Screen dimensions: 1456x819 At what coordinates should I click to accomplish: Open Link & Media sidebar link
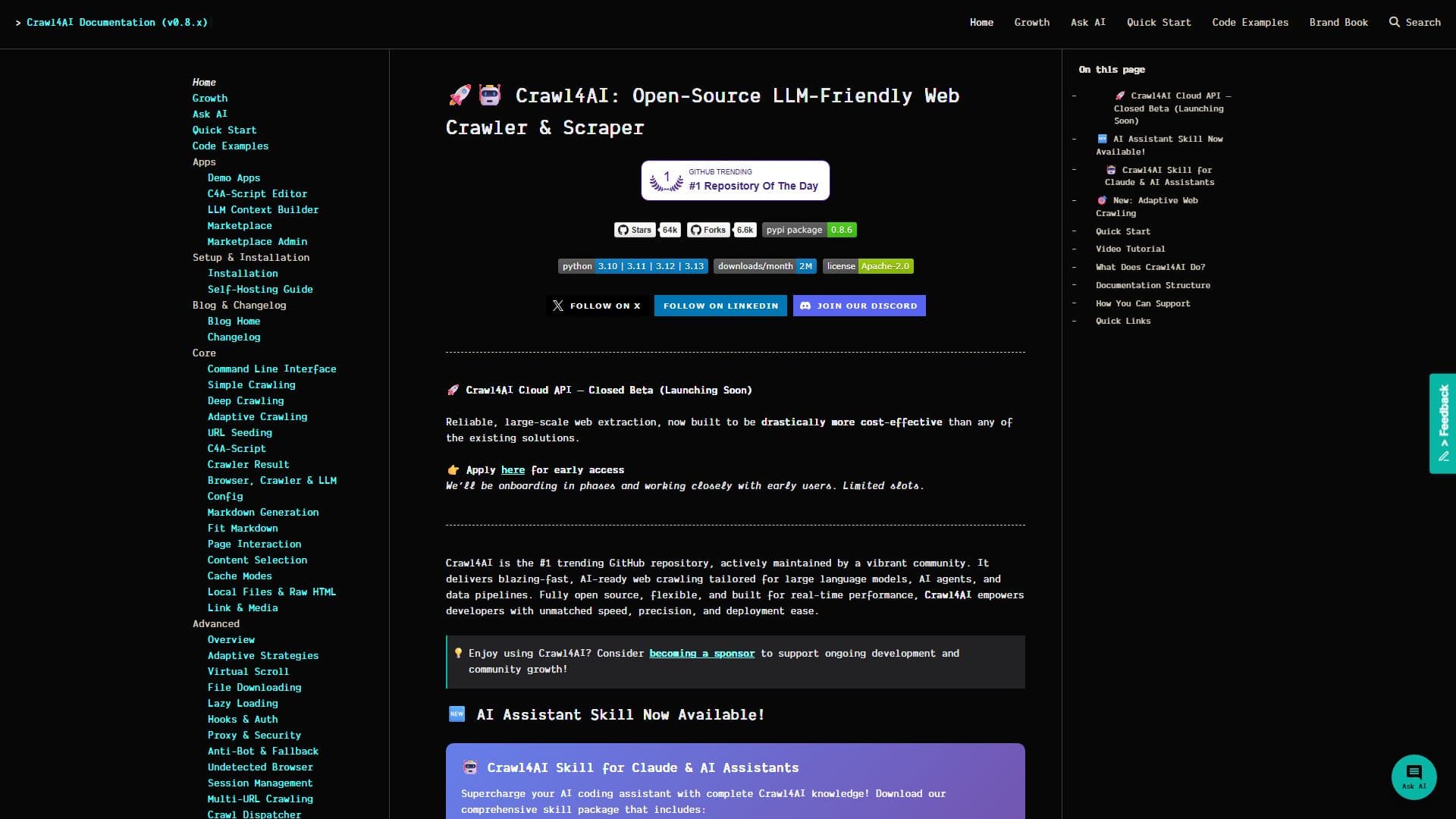click(x=243, y=608)
